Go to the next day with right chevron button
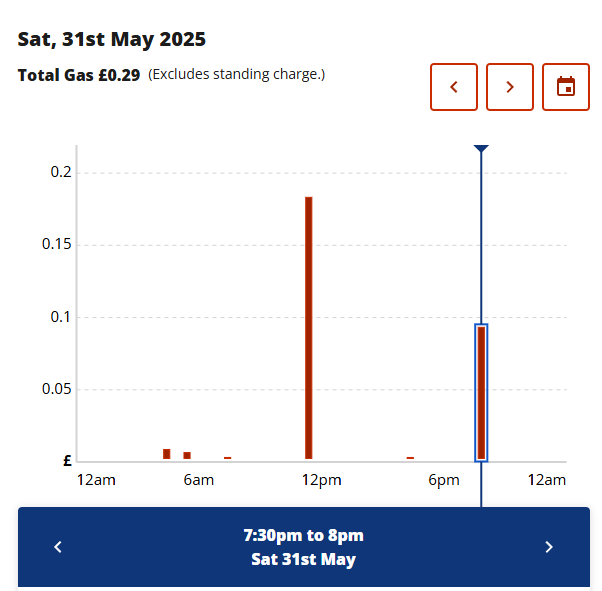This screenshot has width=602, height=591. point(510,87)
